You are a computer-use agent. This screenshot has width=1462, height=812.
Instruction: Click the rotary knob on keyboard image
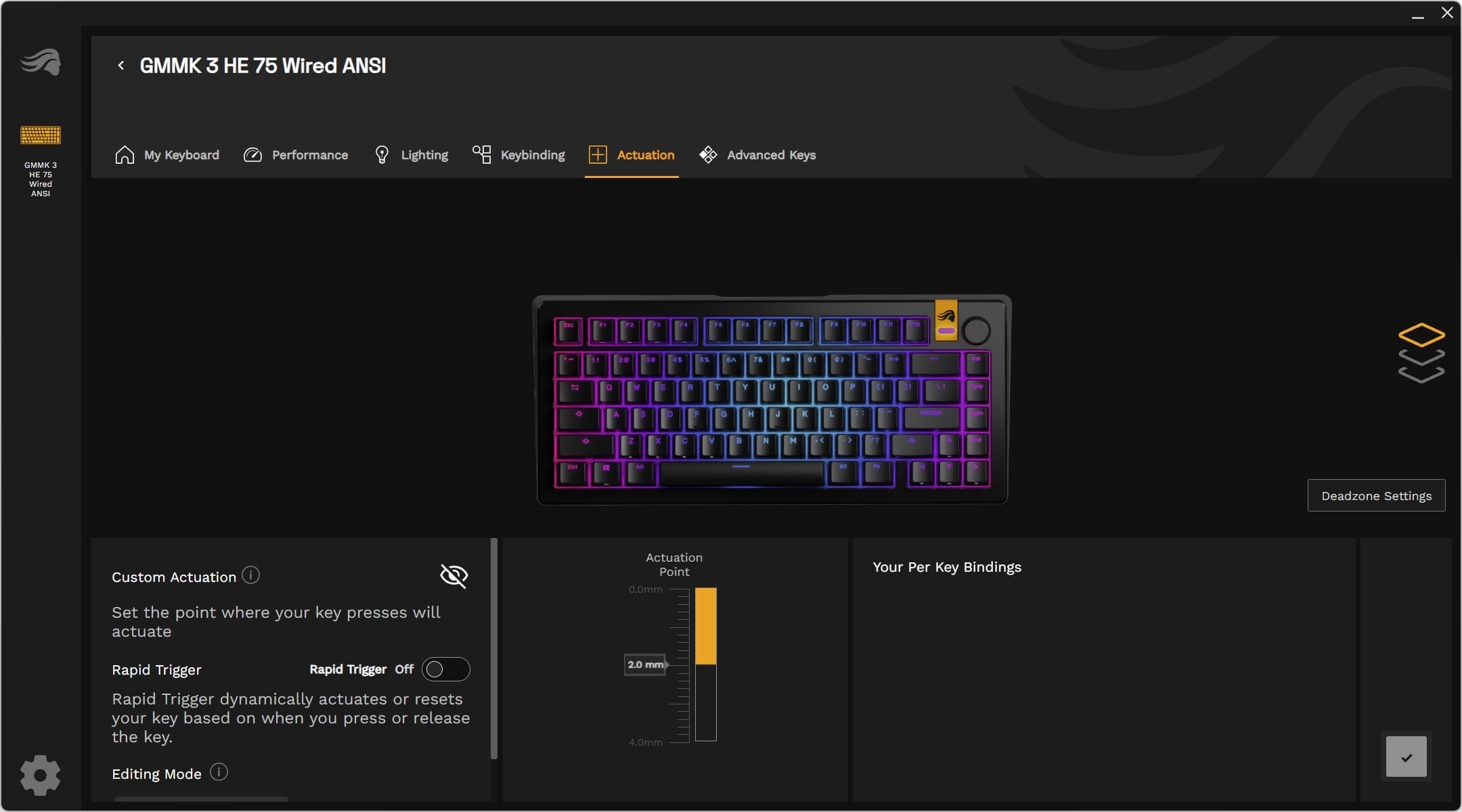975,331
